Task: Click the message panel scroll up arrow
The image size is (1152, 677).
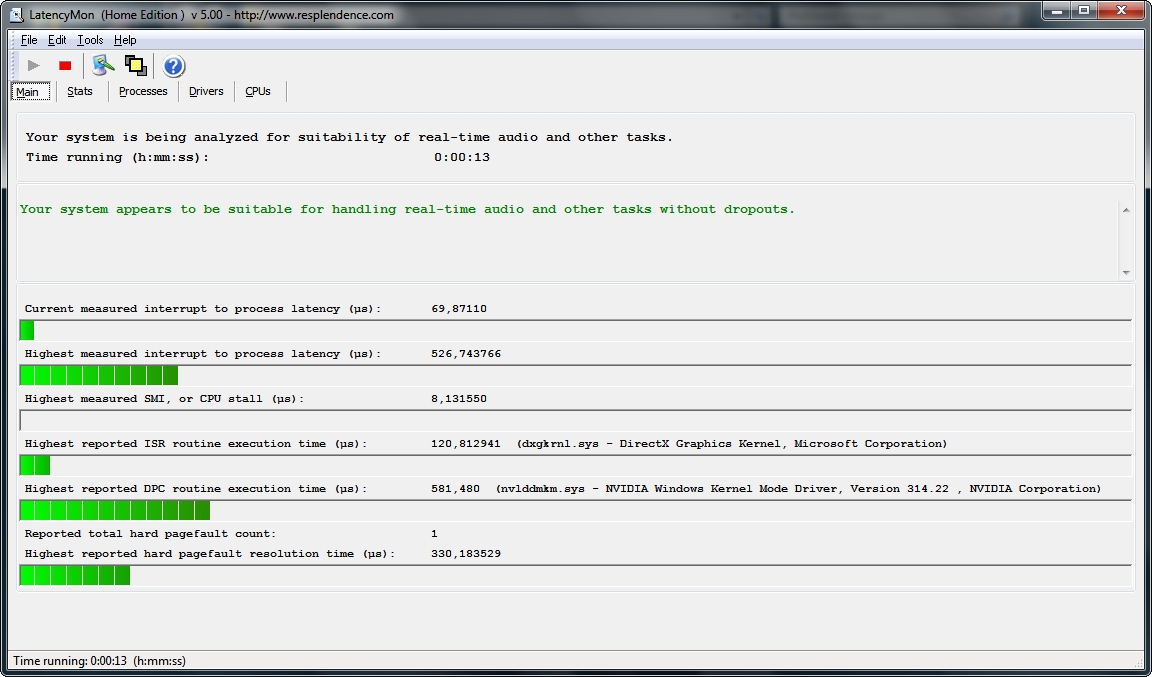Action: [x=1126, y=210]
